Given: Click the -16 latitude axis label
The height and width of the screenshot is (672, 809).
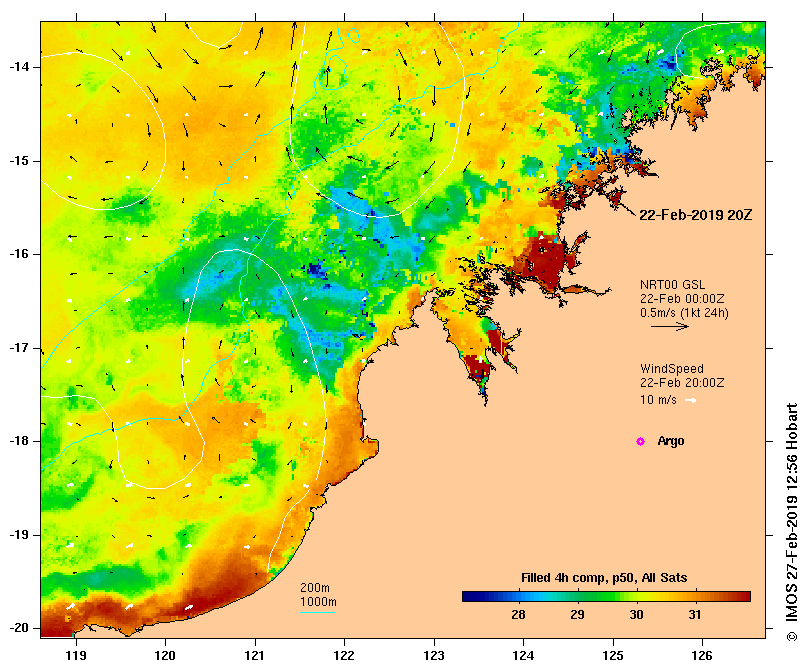Looking at the screenshot, I should click(19, 254).
